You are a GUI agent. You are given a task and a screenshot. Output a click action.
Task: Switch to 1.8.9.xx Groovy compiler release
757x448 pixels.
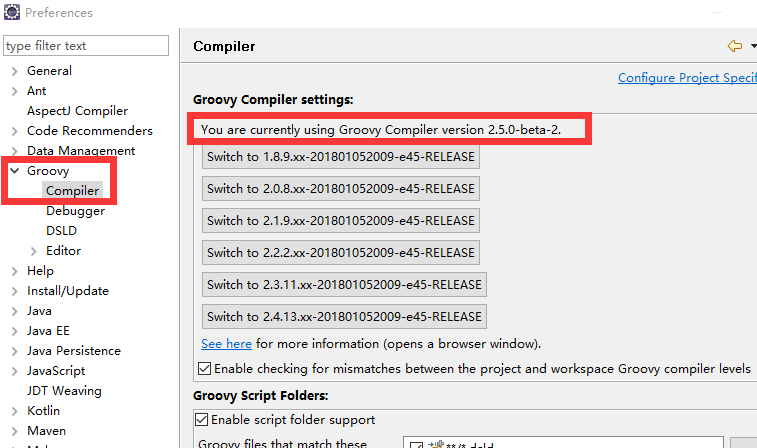pyautogui.click(x=340, y=157)
